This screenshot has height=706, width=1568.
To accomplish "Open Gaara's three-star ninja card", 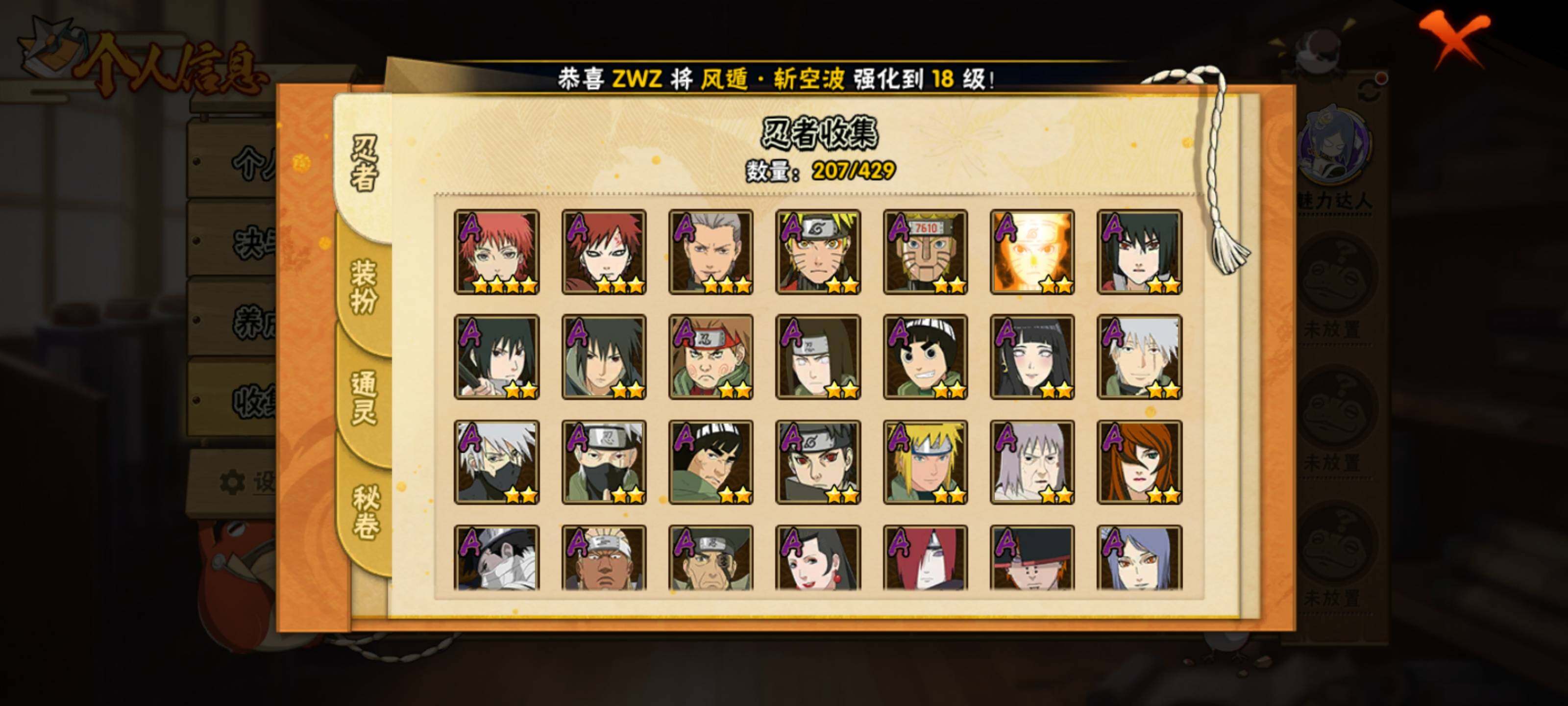I will (604, 252).
